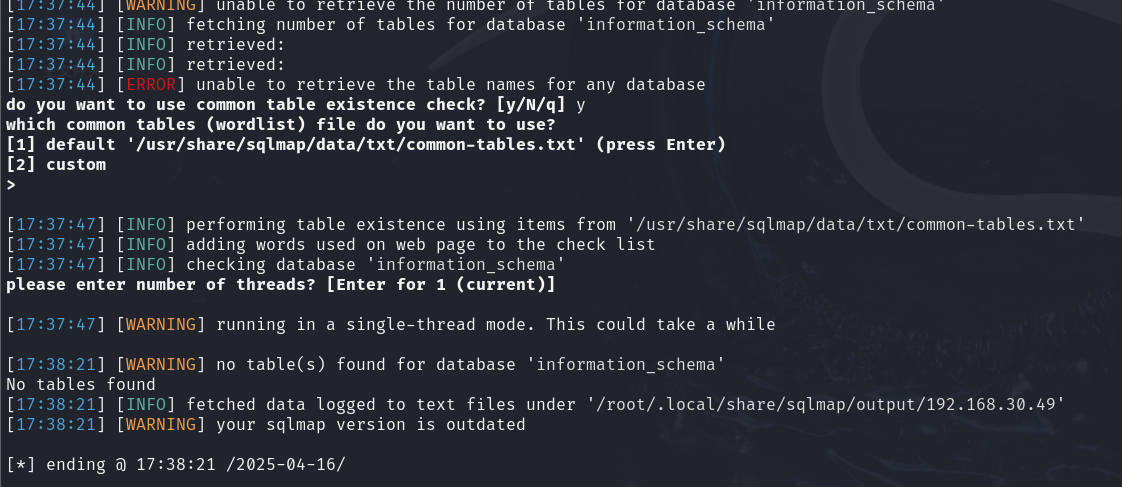The image size is (1122, 487).
Task: Click the '[2] custom' wordlist option line
Action: coord(56,164)
